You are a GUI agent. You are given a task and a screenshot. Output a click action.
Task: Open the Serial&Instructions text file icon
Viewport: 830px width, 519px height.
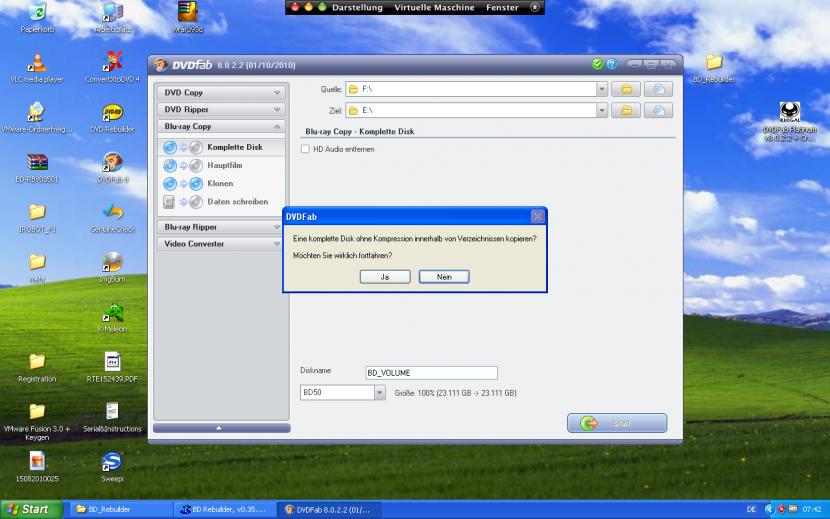[x=112, y=416]
